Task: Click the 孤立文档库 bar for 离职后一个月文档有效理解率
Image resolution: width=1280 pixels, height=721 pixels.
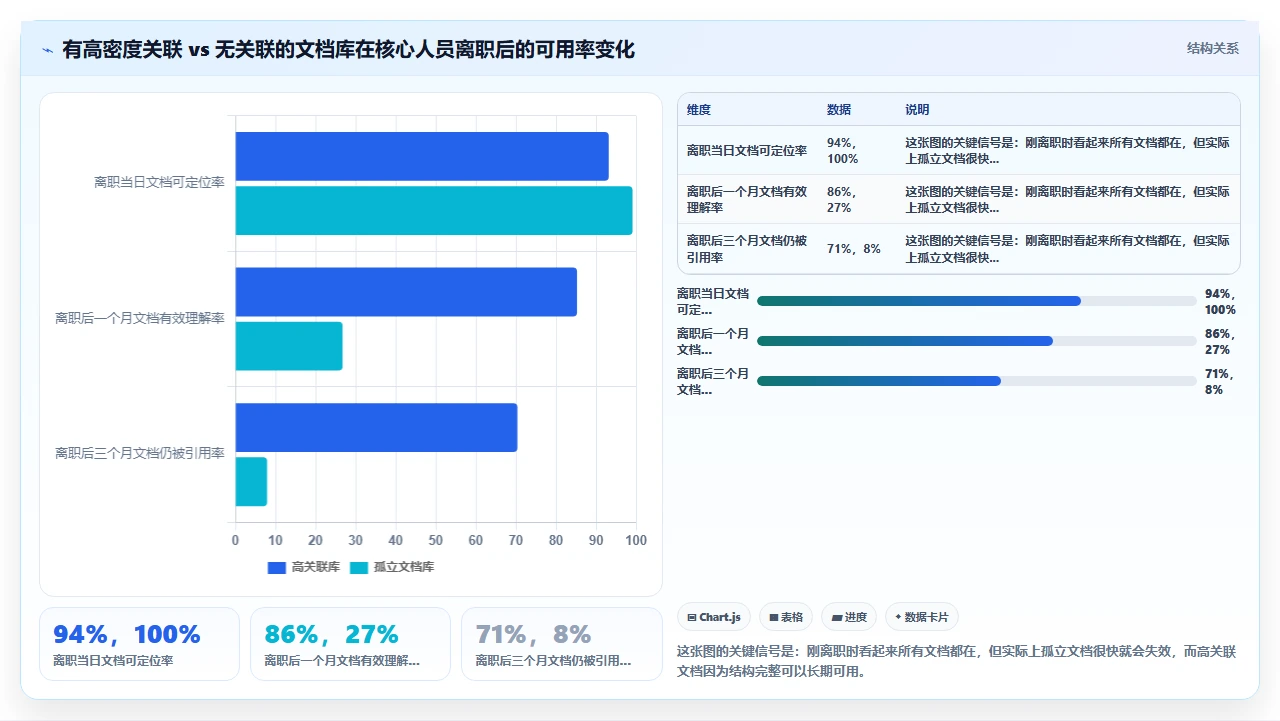Action: 289,346
